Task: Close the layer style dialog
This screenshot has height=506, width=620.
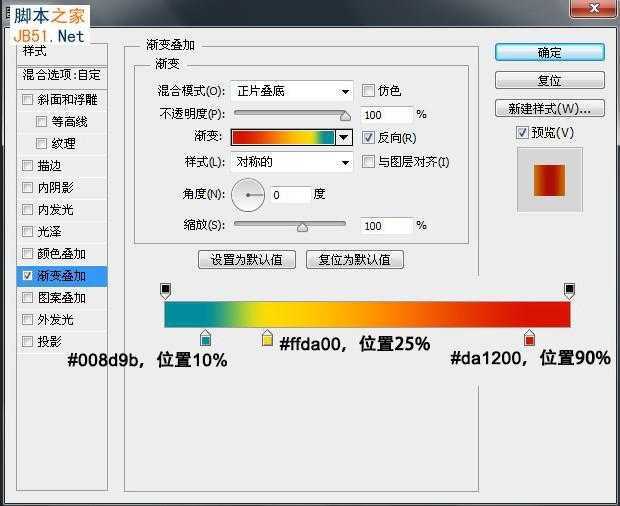Action: (x=594, y=8)
